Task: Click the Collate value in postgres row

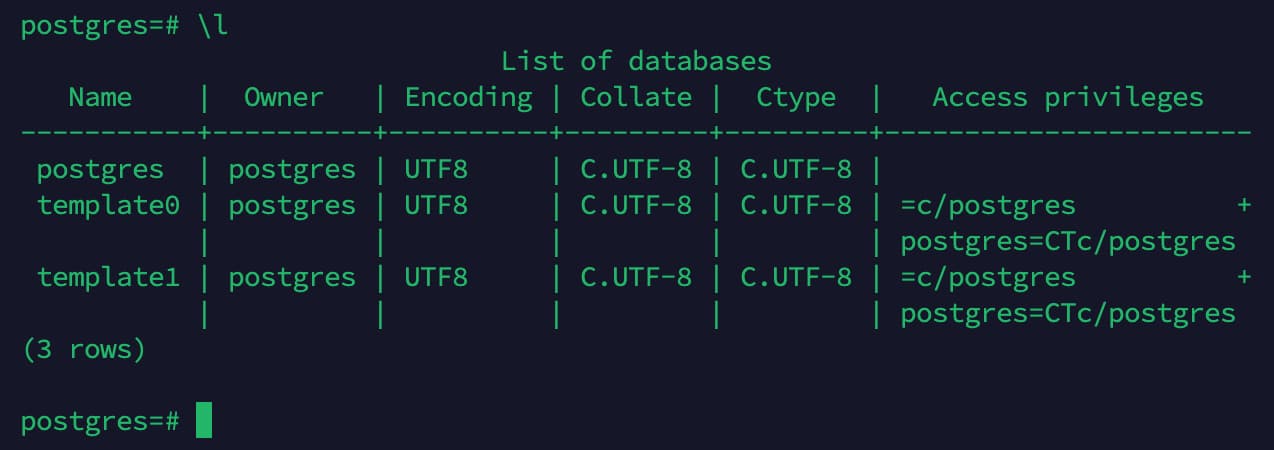Action: [x=636, y=170]
